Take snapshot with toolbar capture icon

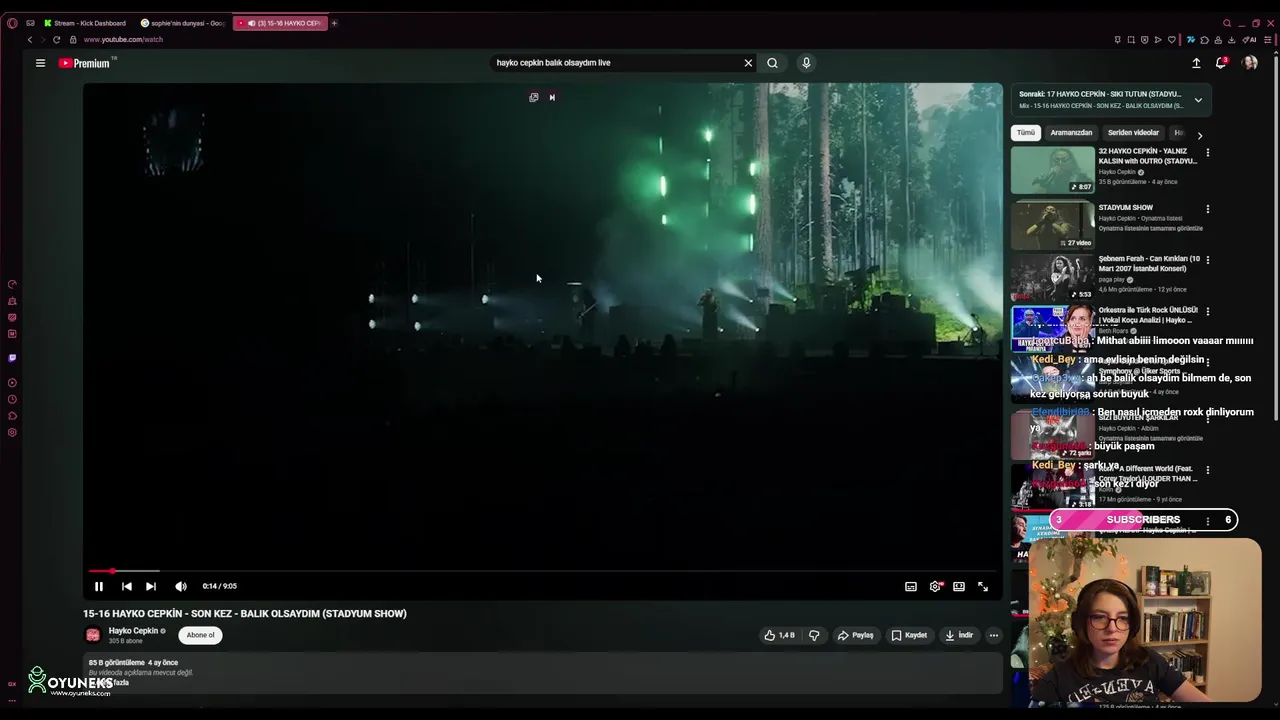[x=1131, y=40]
